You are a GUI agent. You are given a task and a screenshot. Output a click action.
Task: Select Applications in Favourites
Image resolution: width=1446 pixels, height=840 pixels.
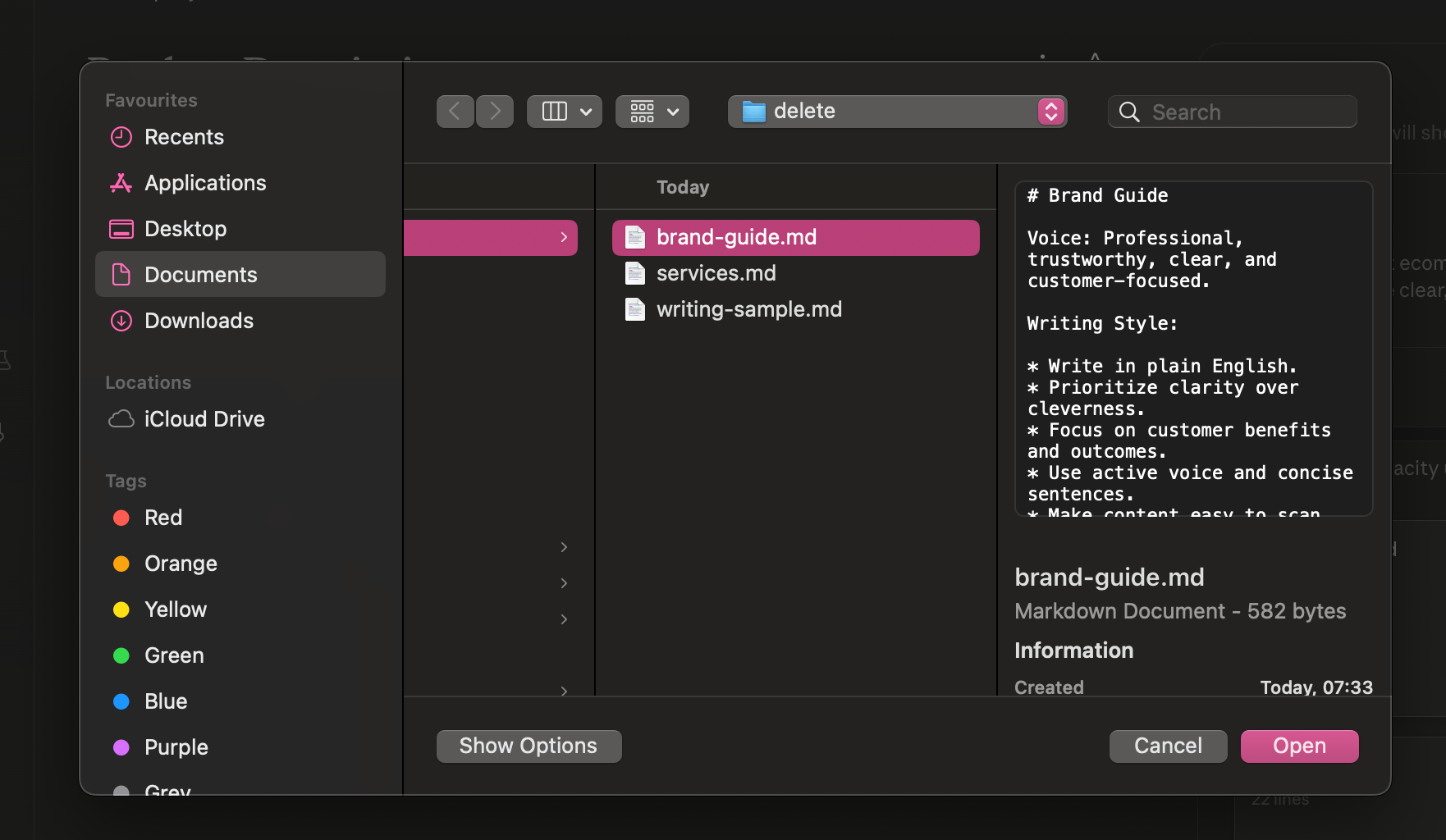(240, 183)
